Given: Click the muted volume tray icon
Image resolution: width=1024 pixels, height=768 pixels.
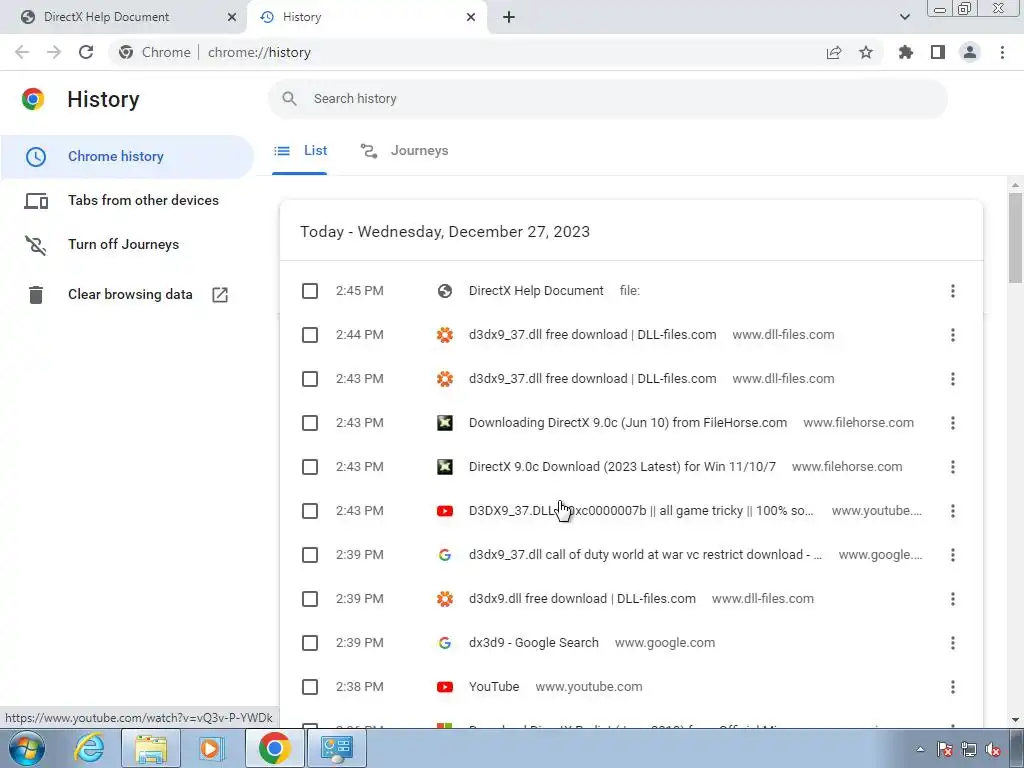Looking at the screenshot, I should click(x=993, y=749).
